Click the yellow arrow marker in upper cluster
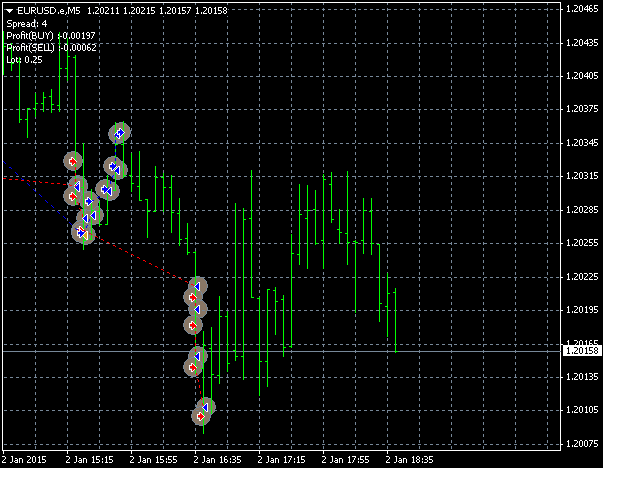Screen dimensions: 640x480 [x=84, y=235]
